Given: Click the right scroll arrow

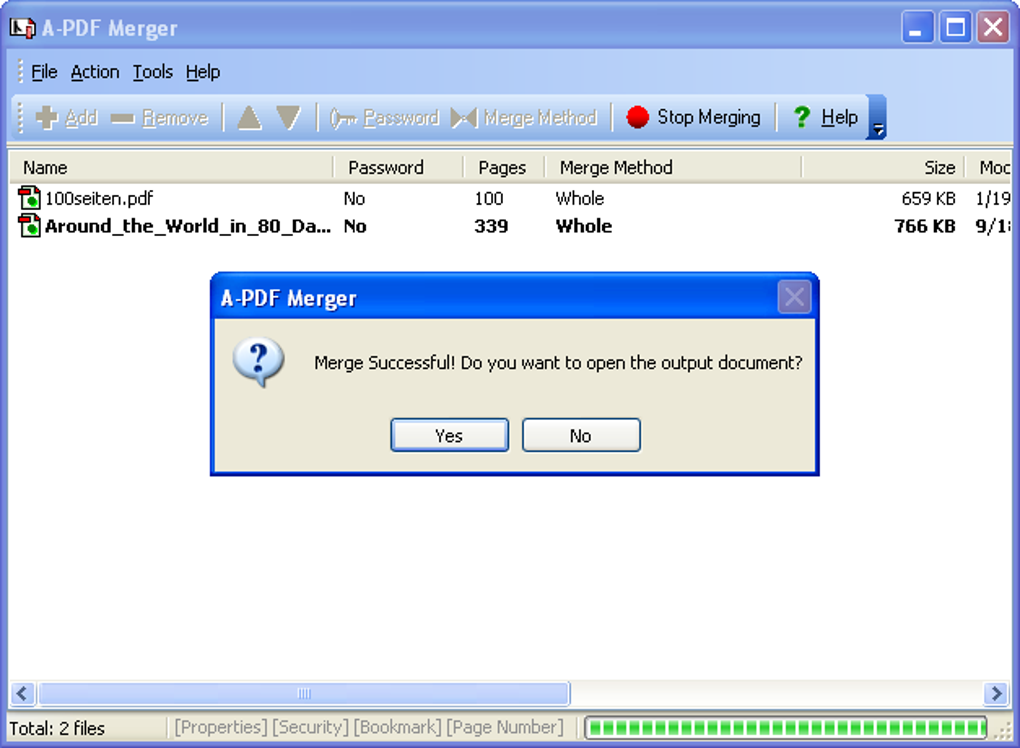Looking at the screenshot, I should tap(996, 693).
